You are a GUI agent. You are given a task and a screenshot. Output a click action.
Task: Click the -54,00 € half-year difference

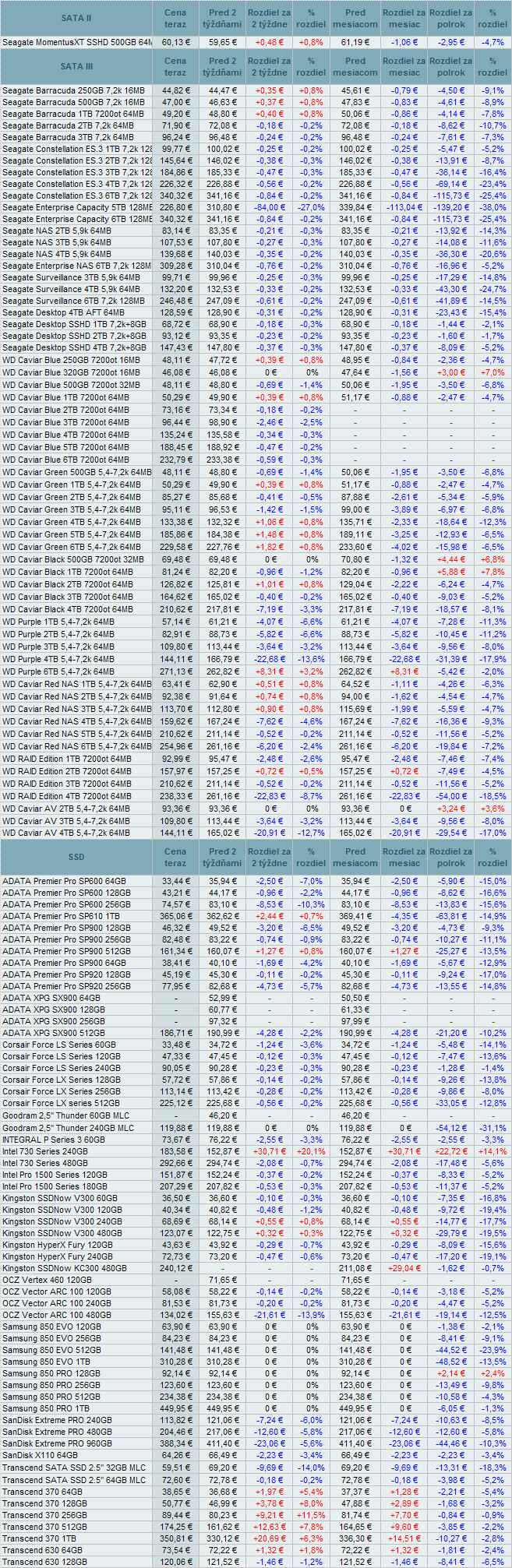(450, 796)
